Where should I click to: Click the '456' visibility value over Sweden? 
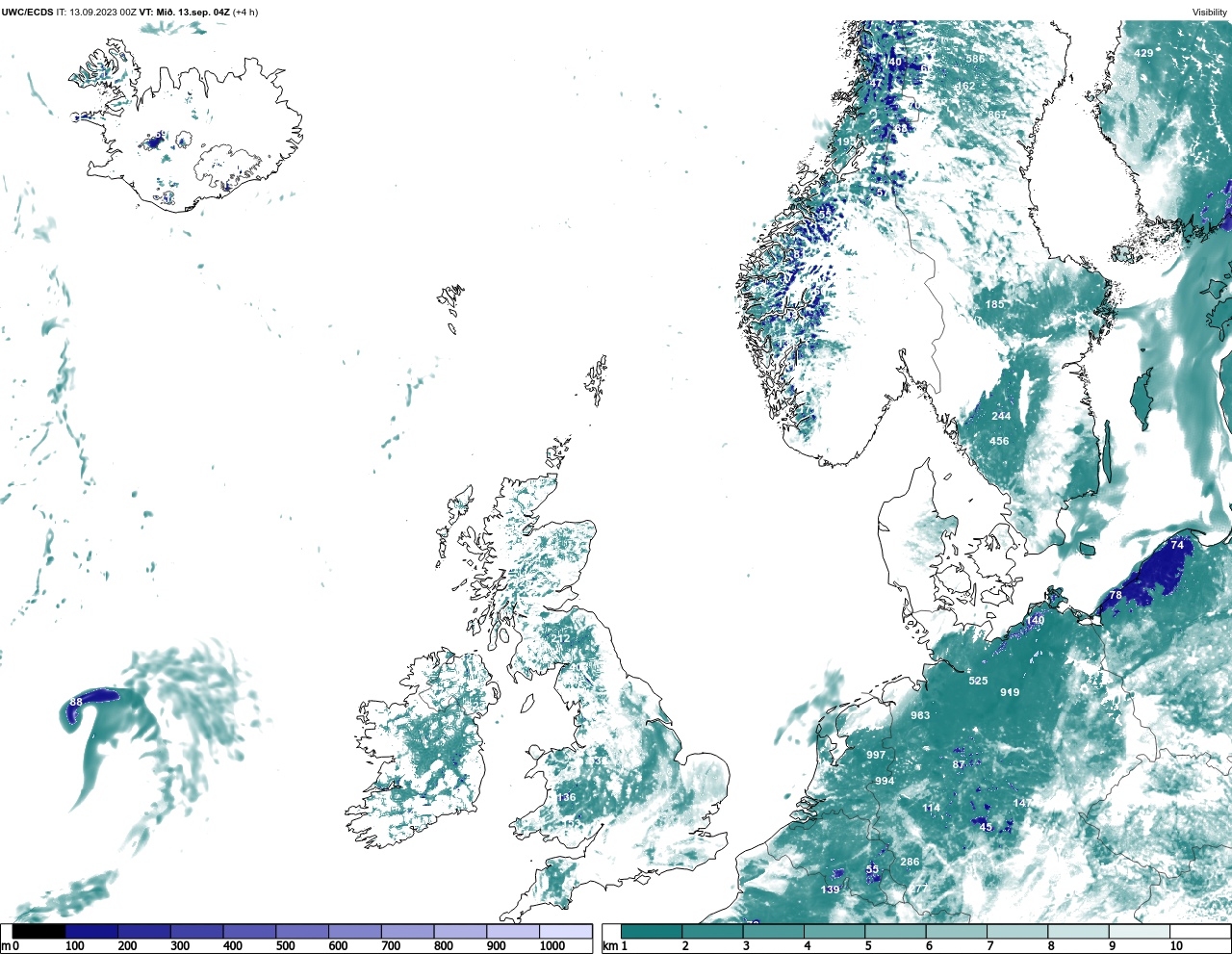[999, 441]
